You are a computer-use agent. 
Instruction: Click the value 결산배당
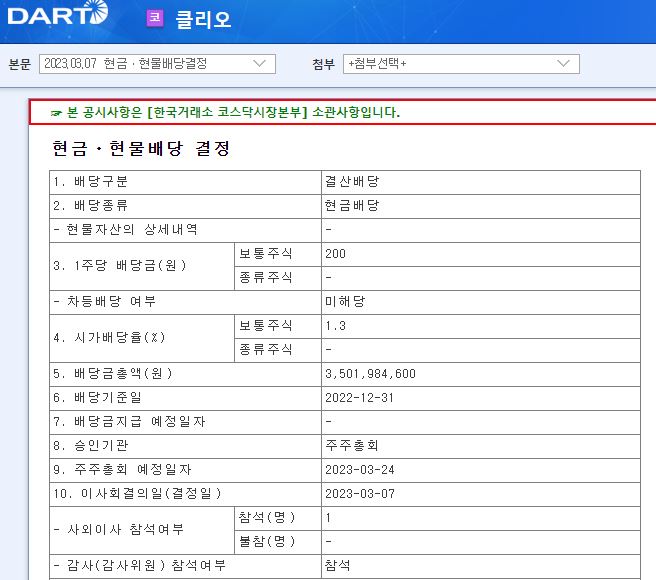click(x=352, y=182)
